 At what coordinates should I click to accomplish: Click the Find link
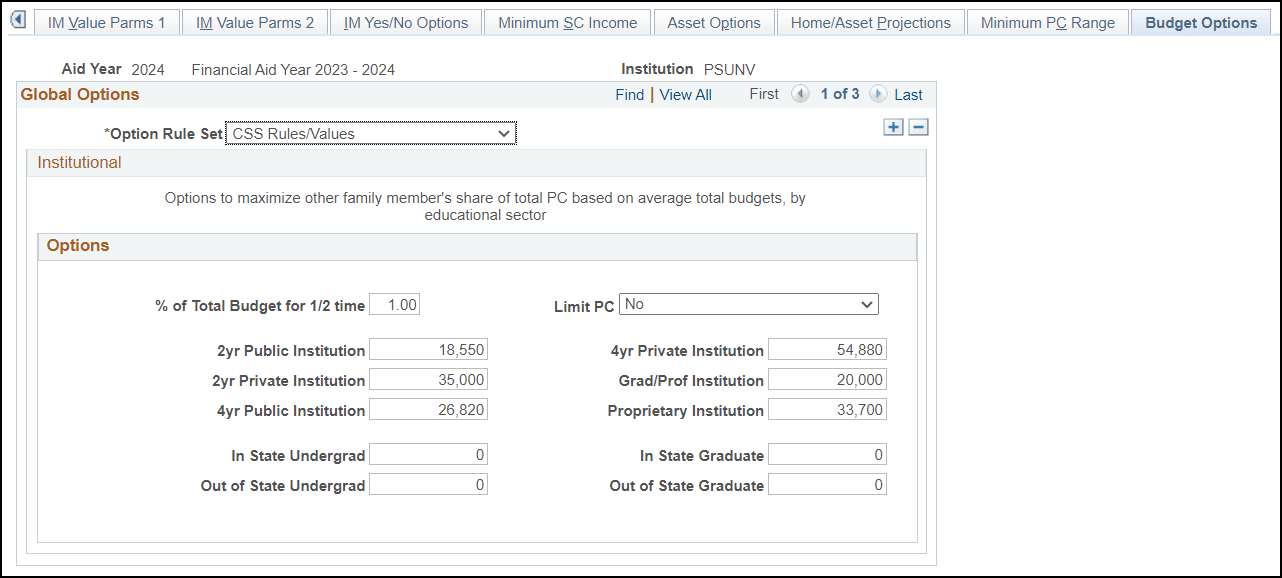tap(630, 94)
